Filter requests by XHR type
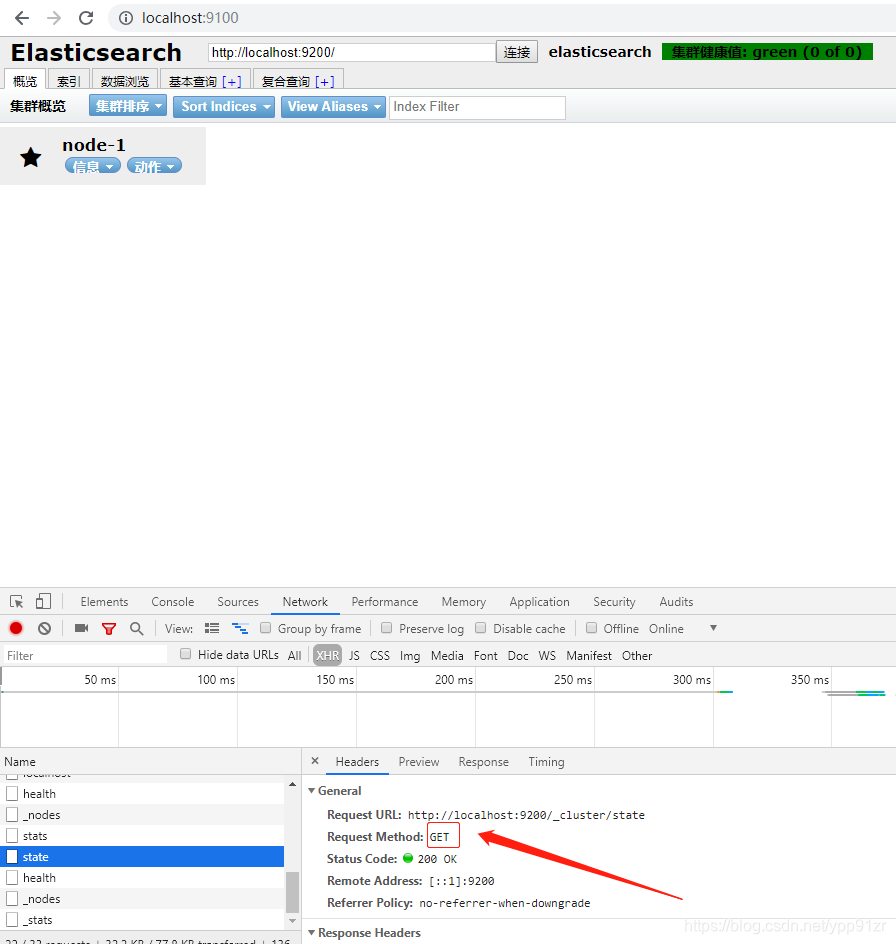Screen dimensions: 896x944 tap(328, 655)
